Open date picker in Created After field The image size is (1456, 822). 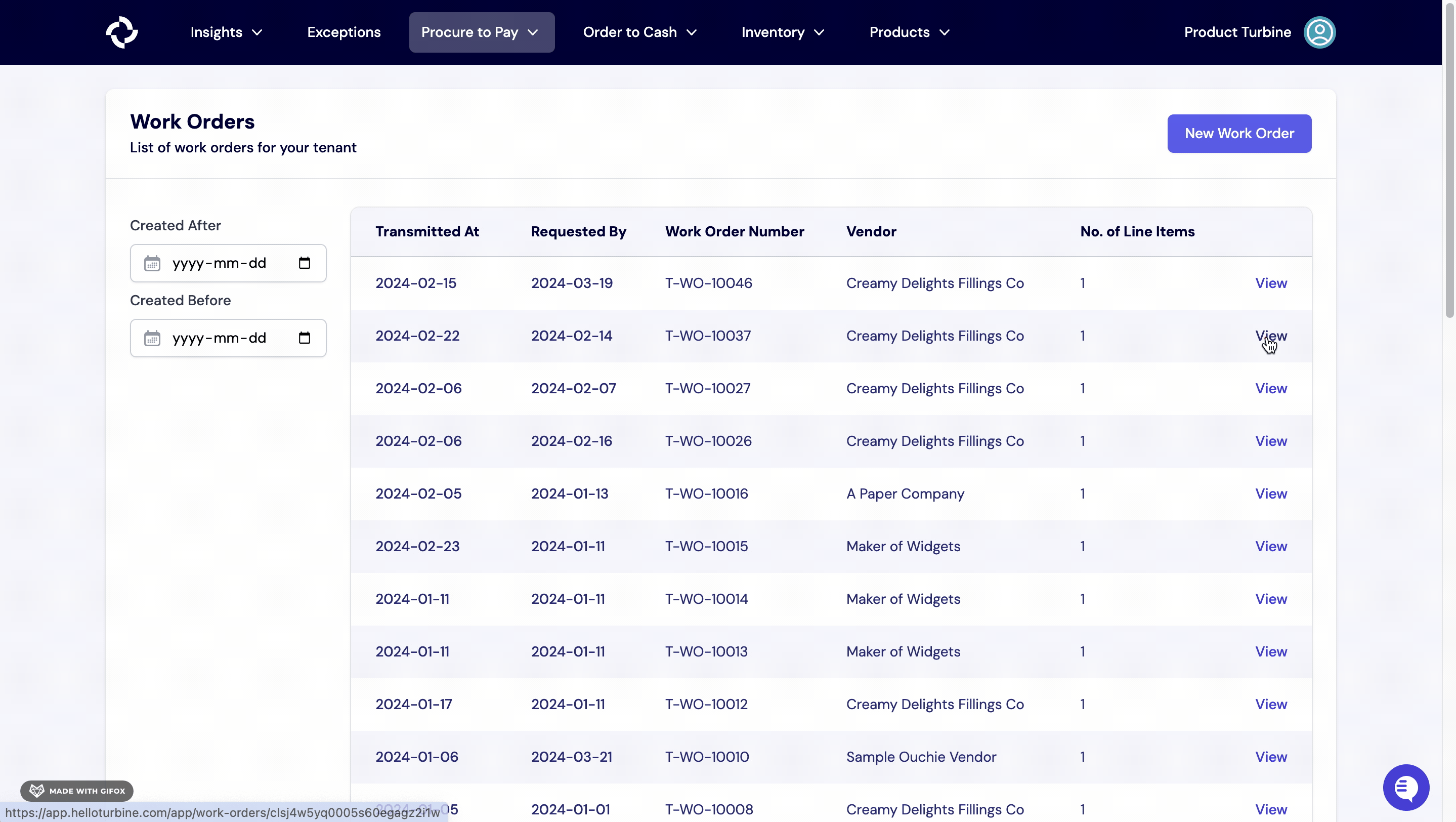tap(305, 263)
